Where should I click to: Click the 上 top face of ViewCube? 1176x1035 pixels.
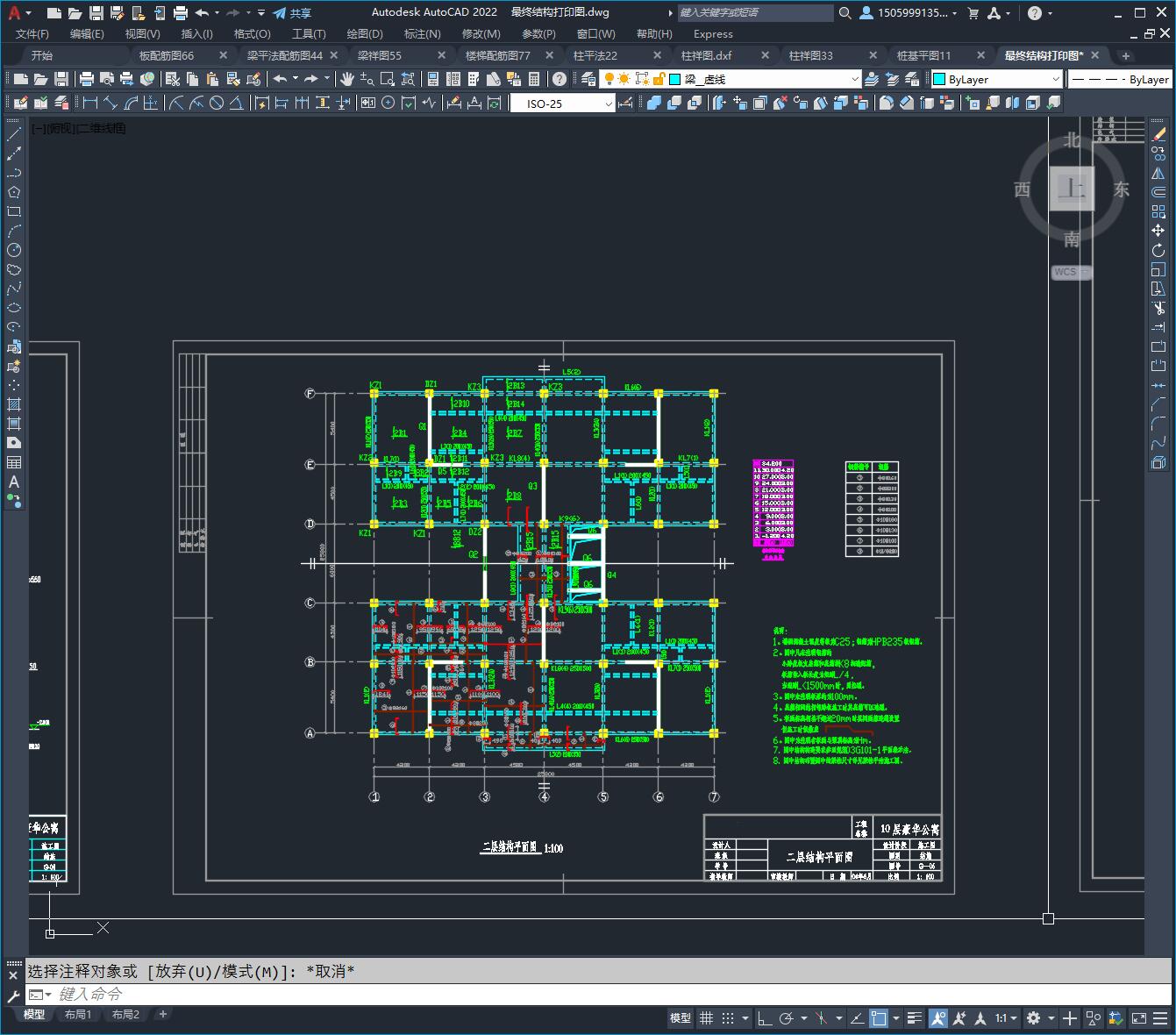(1072, 189)
